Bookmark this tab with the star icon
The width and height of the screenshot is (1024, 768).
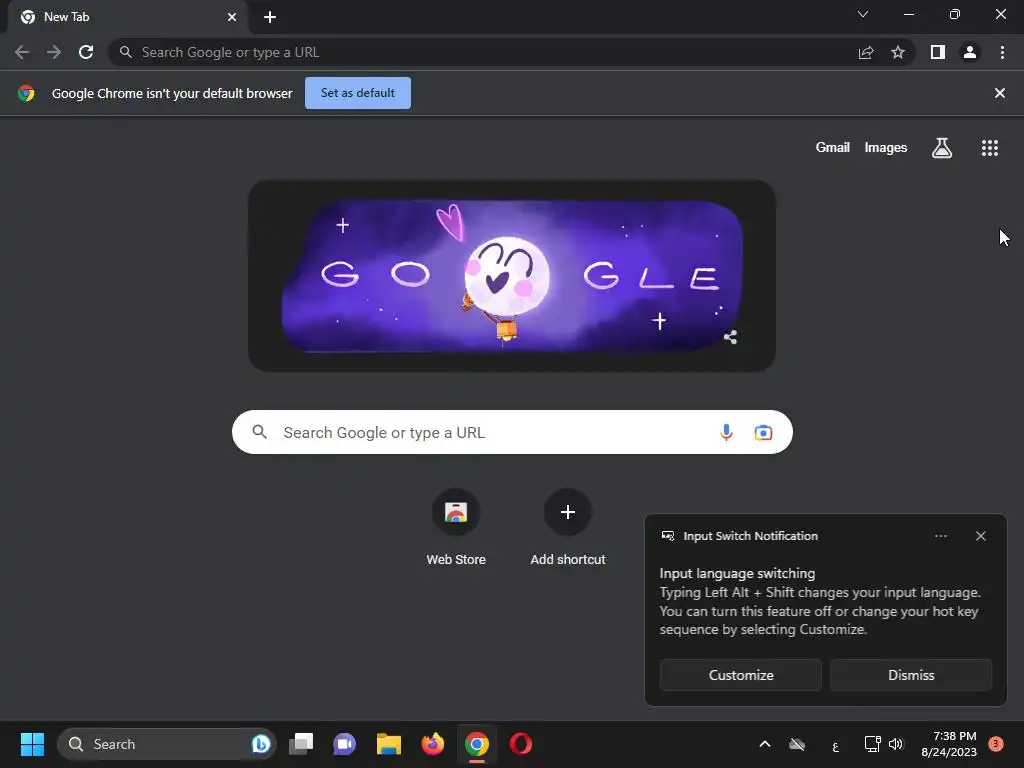click(x=898, y=52)
